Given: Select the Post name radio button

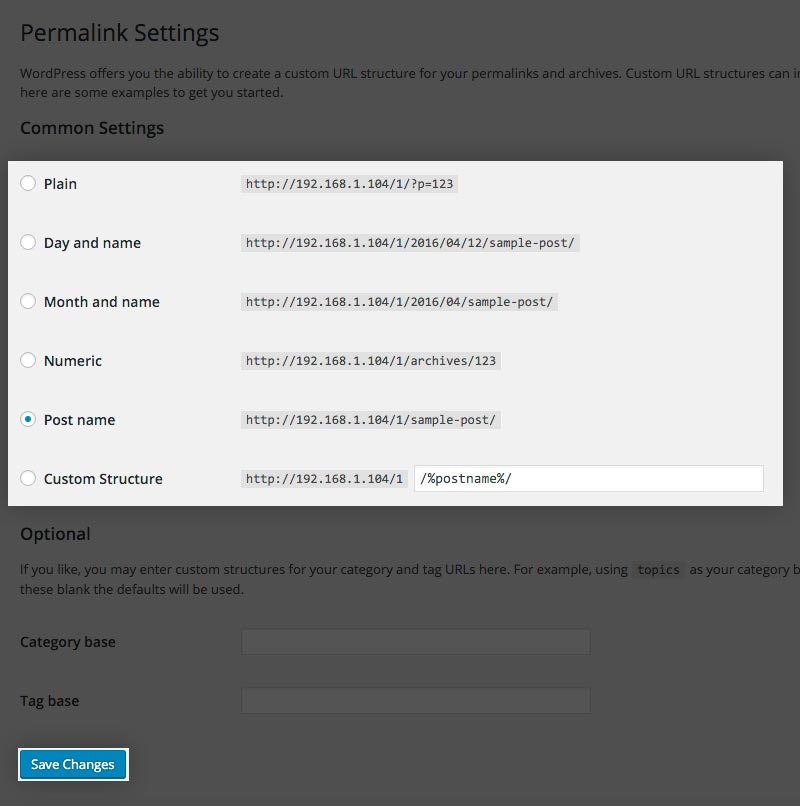Looking at the screenshot, I should (x=28, y=419).
